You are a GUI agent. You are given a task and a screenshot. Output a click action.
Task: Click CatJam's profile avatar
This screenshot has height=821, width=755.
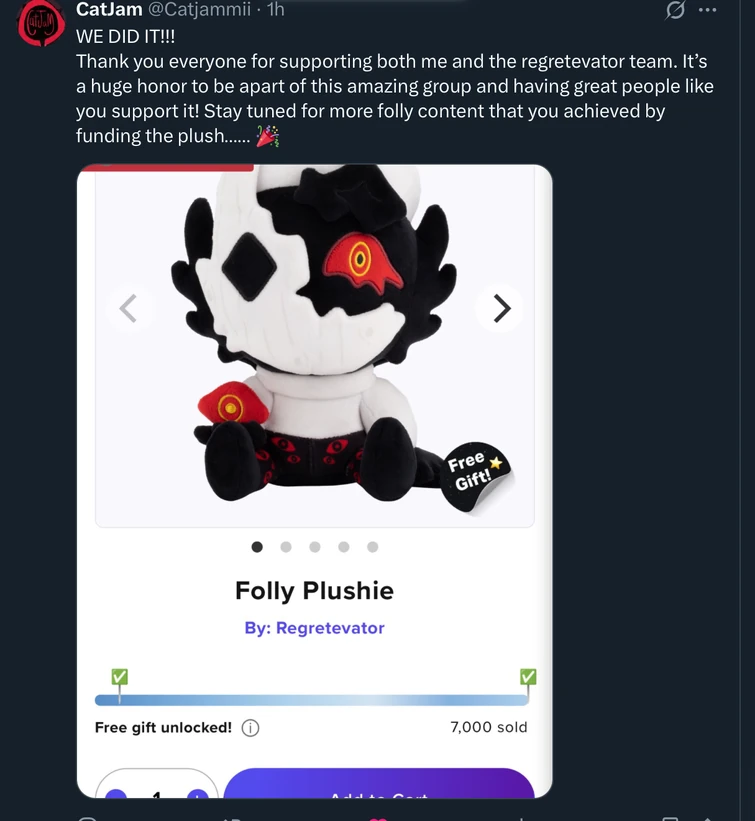tap(40, 24)
